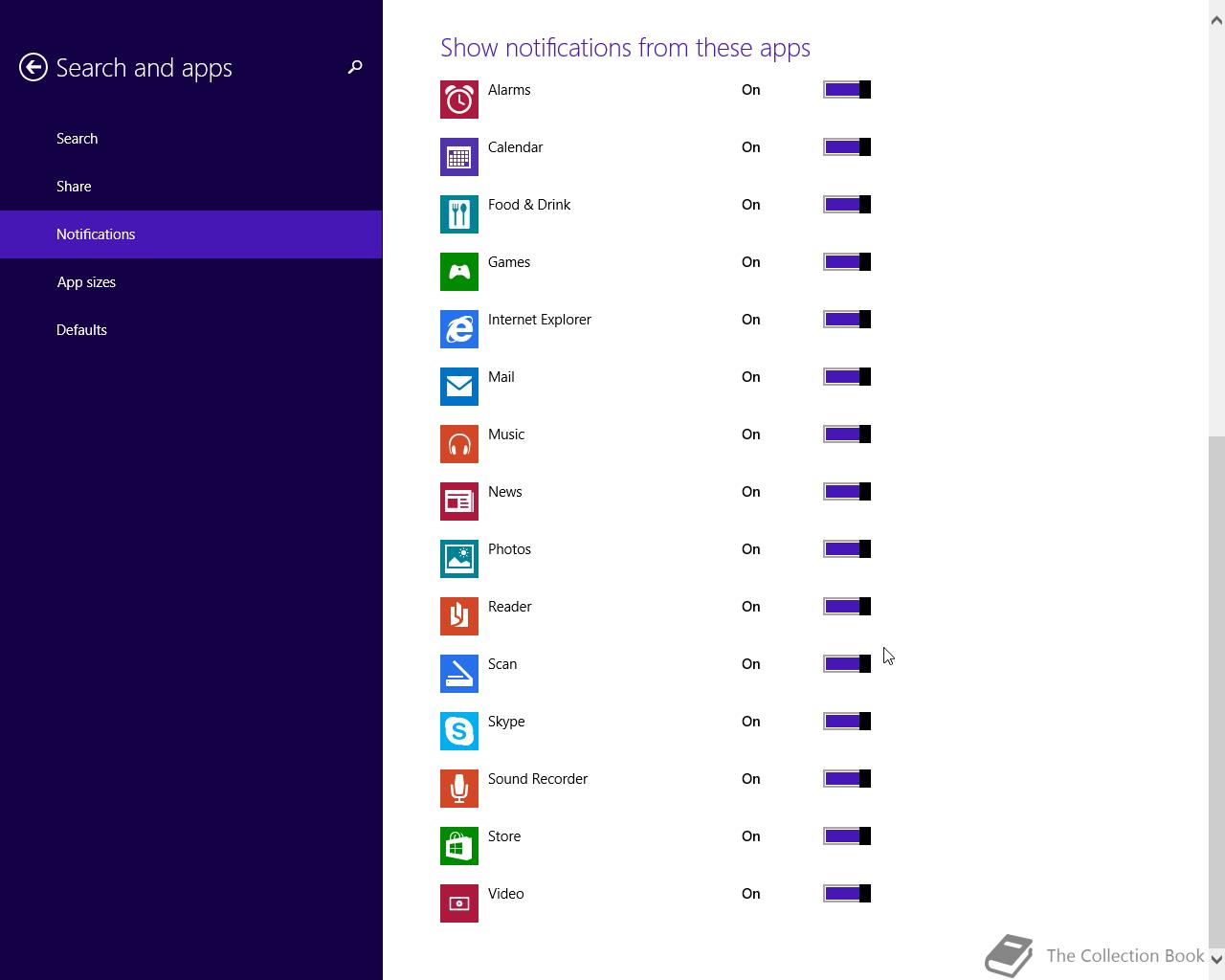Open the Search settings page
Image resolution: width=1225 pixels, height=980 pixels.
191,139
